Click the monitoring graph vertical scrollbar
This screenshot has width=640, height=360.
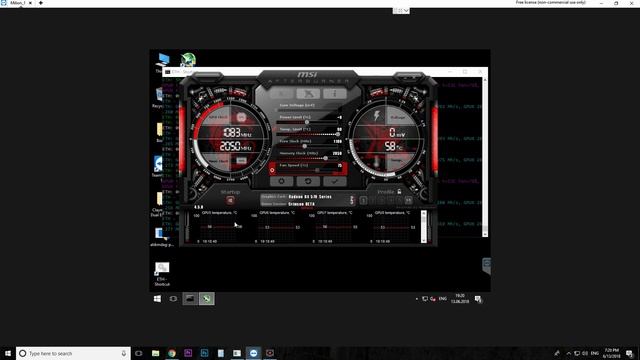(424, 227)
